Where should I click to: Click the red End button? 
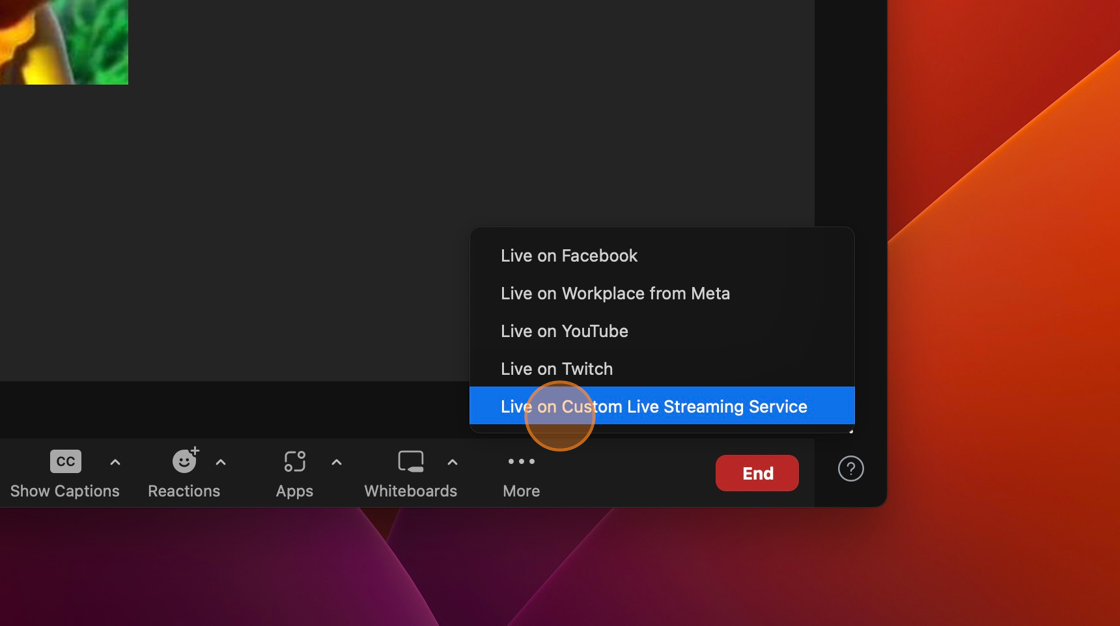(x=757, y=473)
